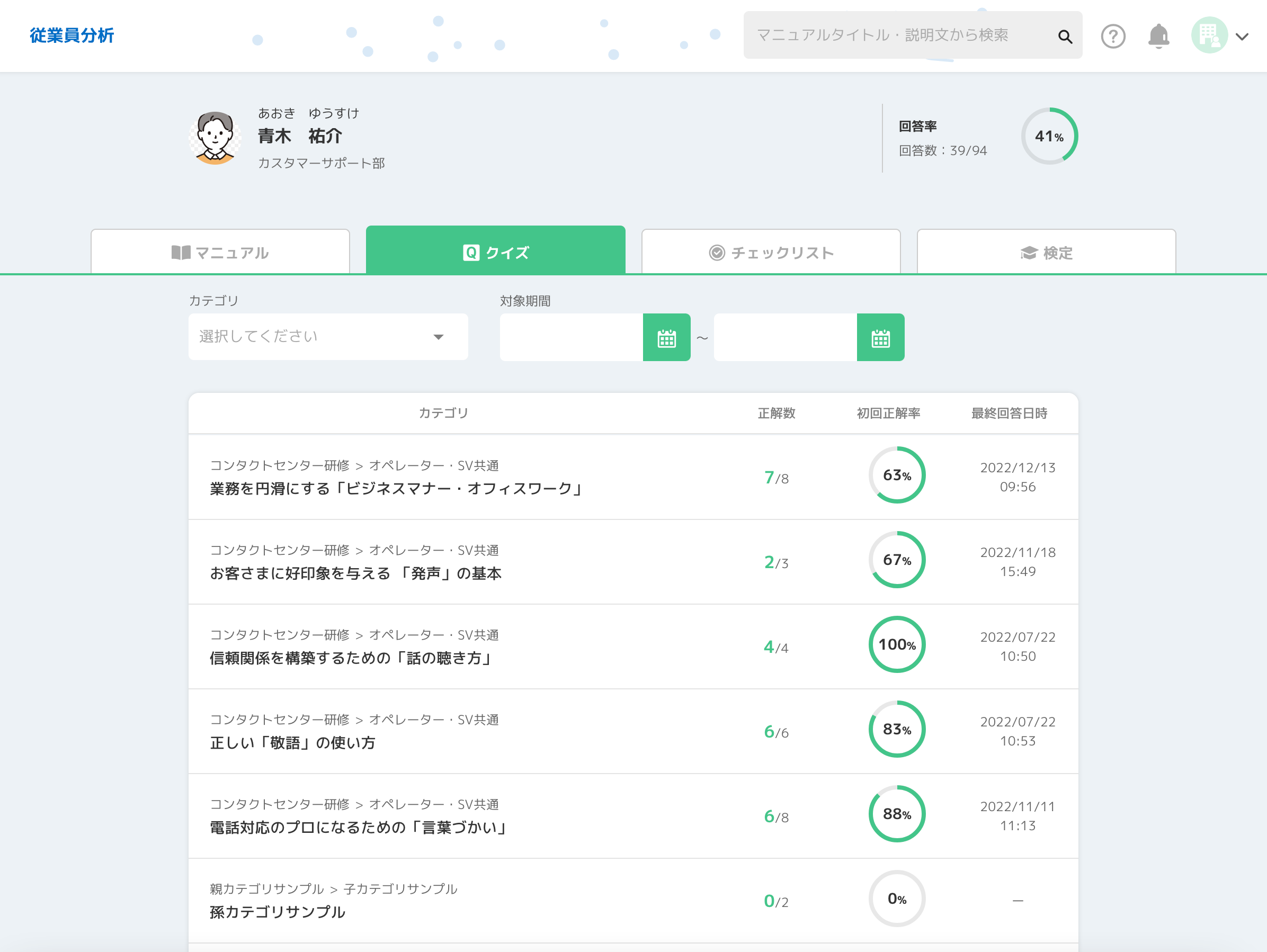
Task: Open the notification bell
Action: point(1158,37)
